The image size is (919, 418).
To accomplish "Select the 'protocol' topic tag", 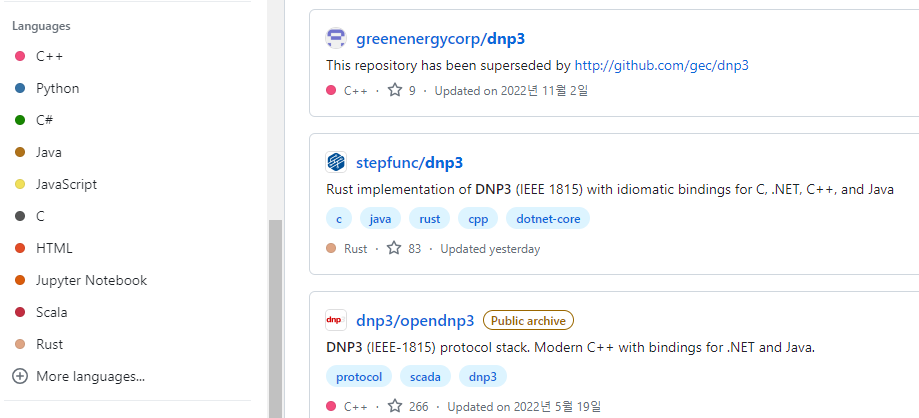I will pos(359,376).
